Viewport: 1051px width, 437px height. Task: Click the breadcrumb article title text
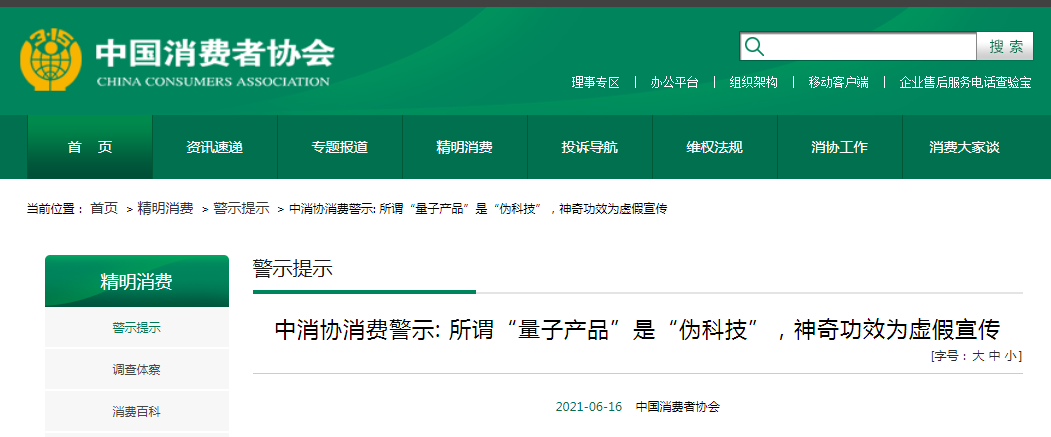pyautogui.click(x=478, y=208)
